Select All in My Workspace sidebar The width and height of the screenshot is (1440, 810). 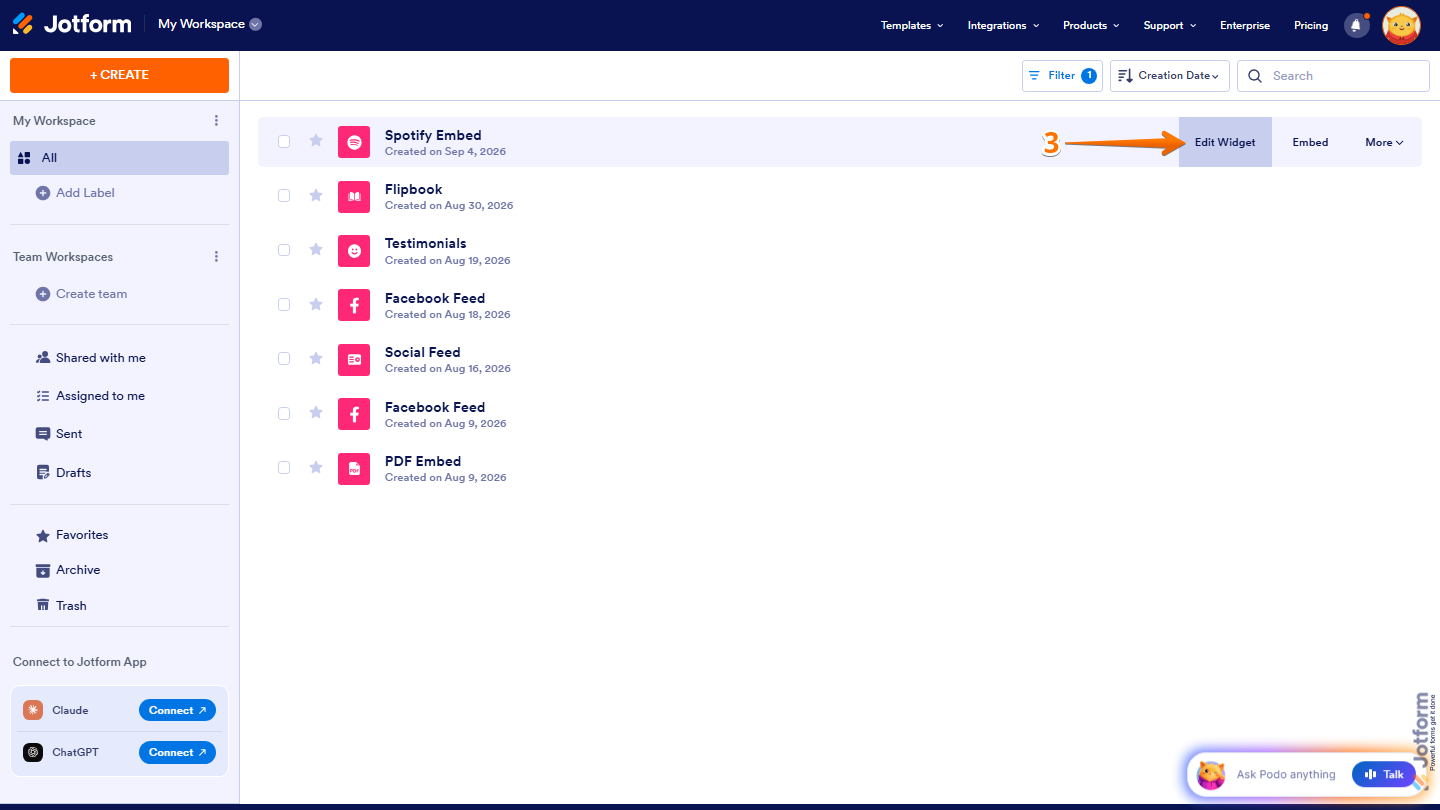click(119, 158)
